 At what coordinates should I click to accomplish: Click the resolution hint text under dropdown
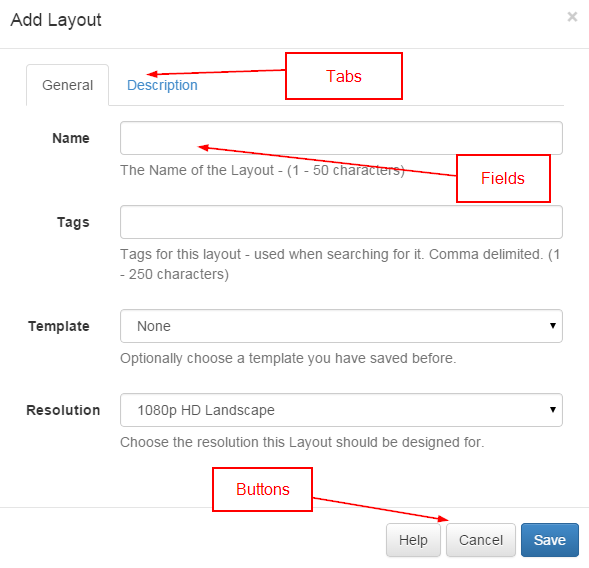pos(302,442)
